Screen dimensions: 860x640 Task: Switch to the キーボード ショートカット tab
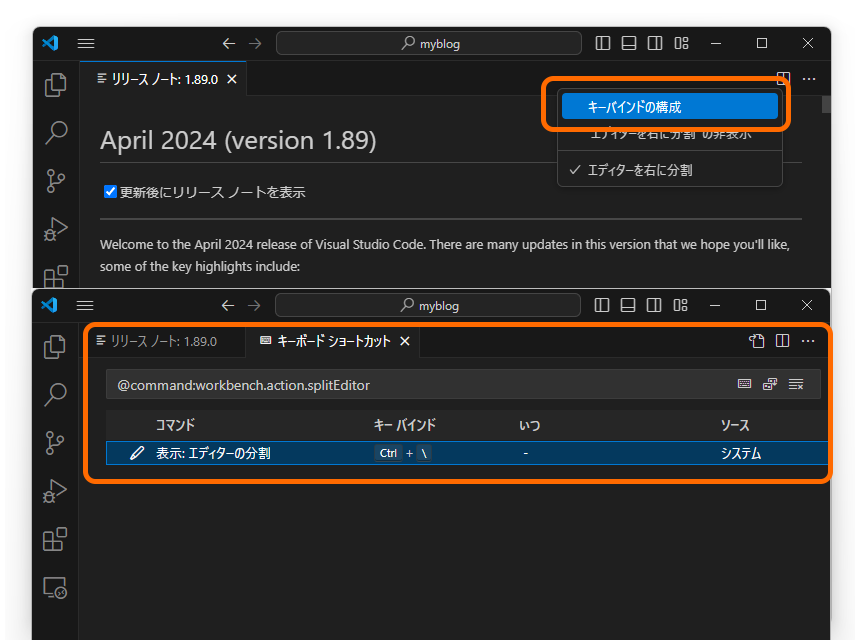click(330, 341)
